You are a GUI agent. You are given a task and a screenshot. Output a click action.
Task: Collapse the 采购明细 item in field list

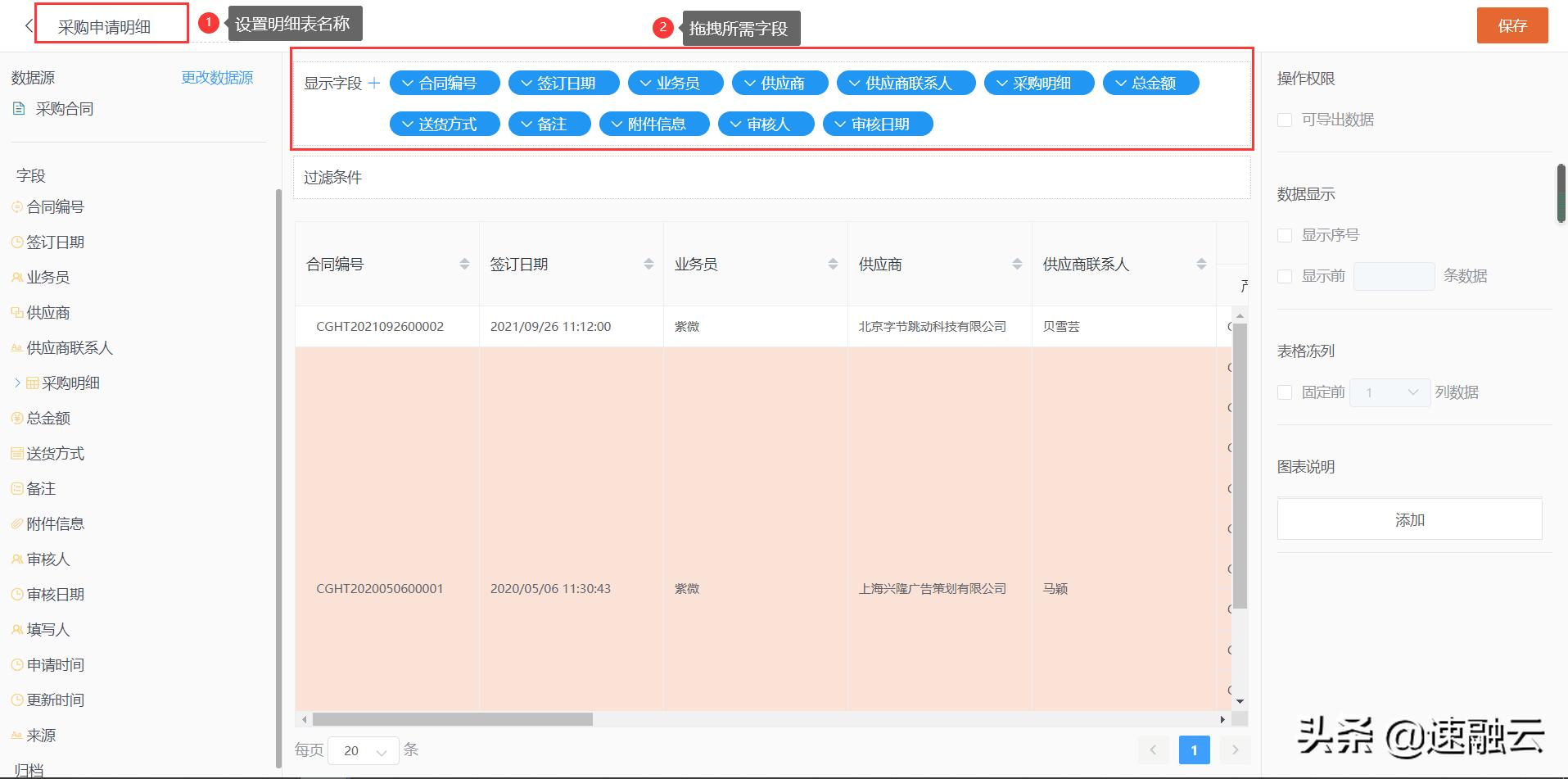pos(16,383)
